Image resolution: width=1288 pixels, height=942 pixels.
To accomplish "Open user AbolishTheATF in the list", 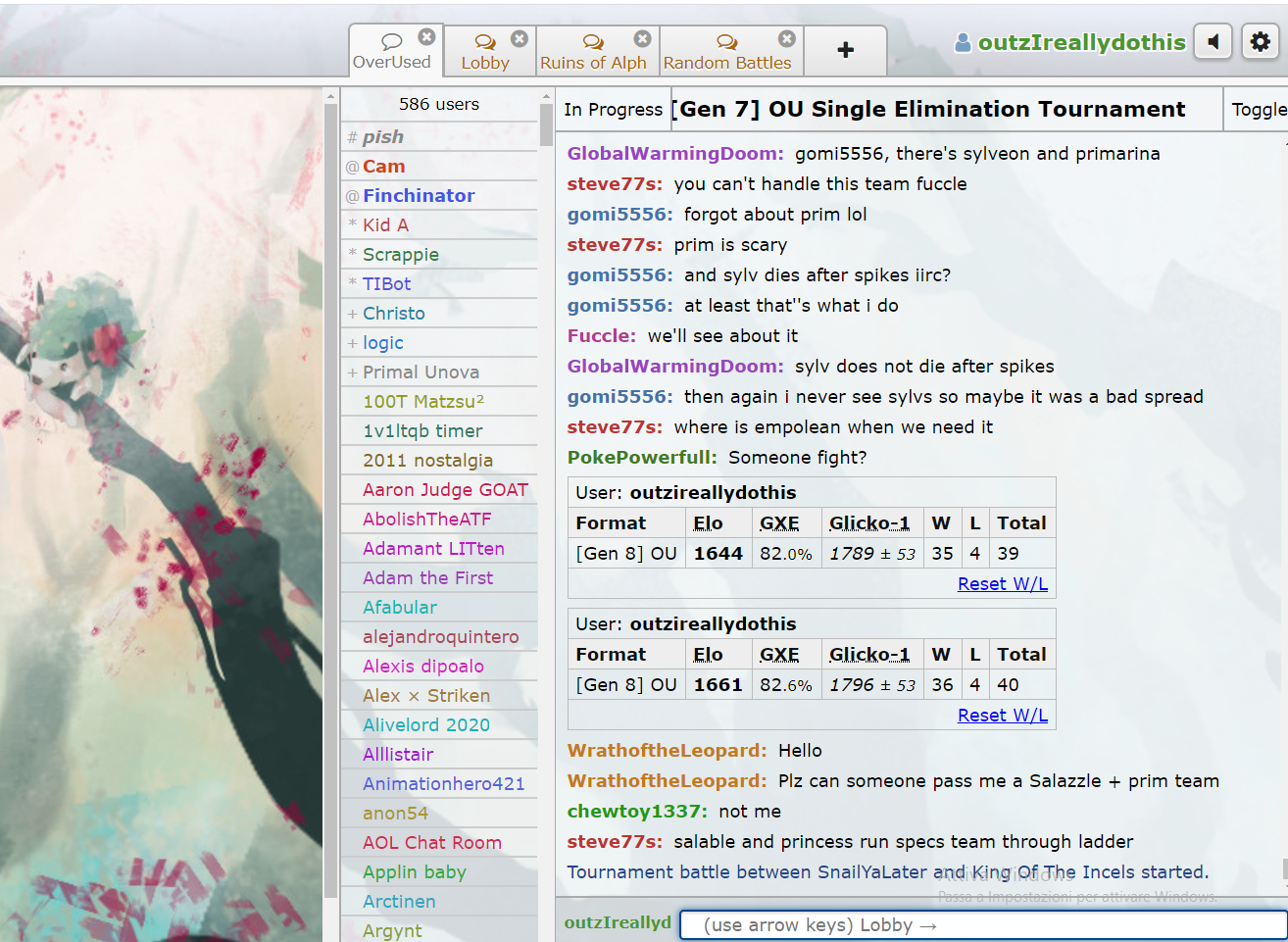I will tap(439, 519).
